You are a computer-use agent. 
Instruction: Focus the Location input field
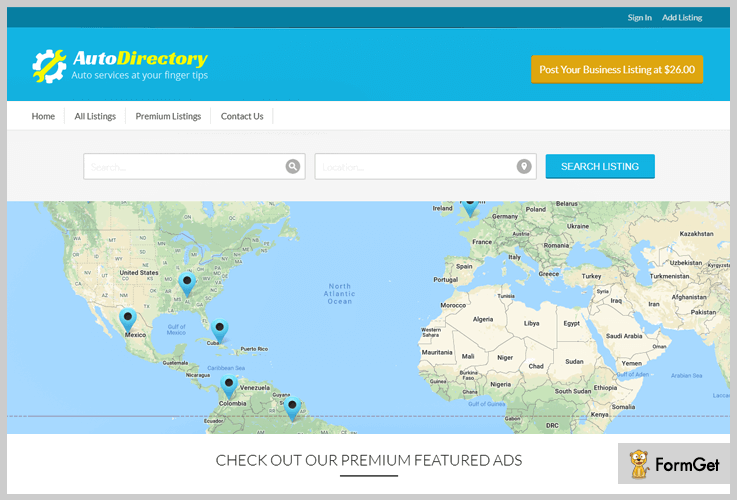coord(425,166)
